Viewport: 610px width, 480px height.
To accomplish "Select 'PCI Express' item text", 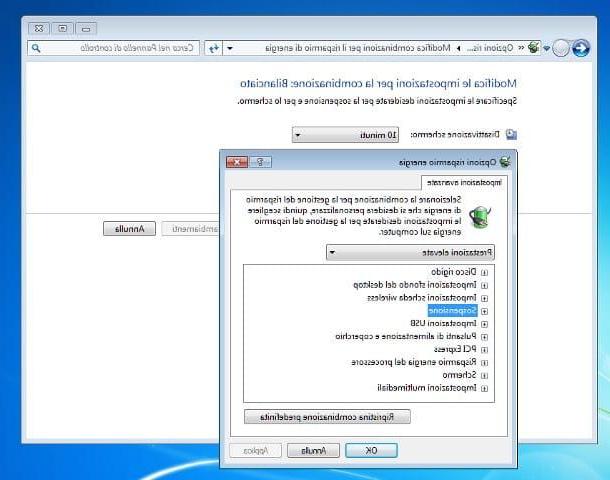I will 455,349.
